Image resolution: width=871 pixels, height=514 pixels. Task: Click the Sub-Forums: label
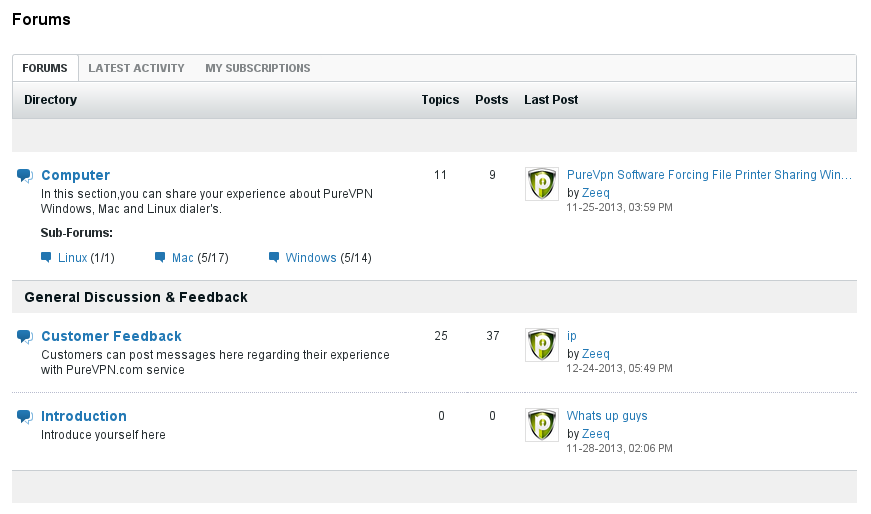77,233
